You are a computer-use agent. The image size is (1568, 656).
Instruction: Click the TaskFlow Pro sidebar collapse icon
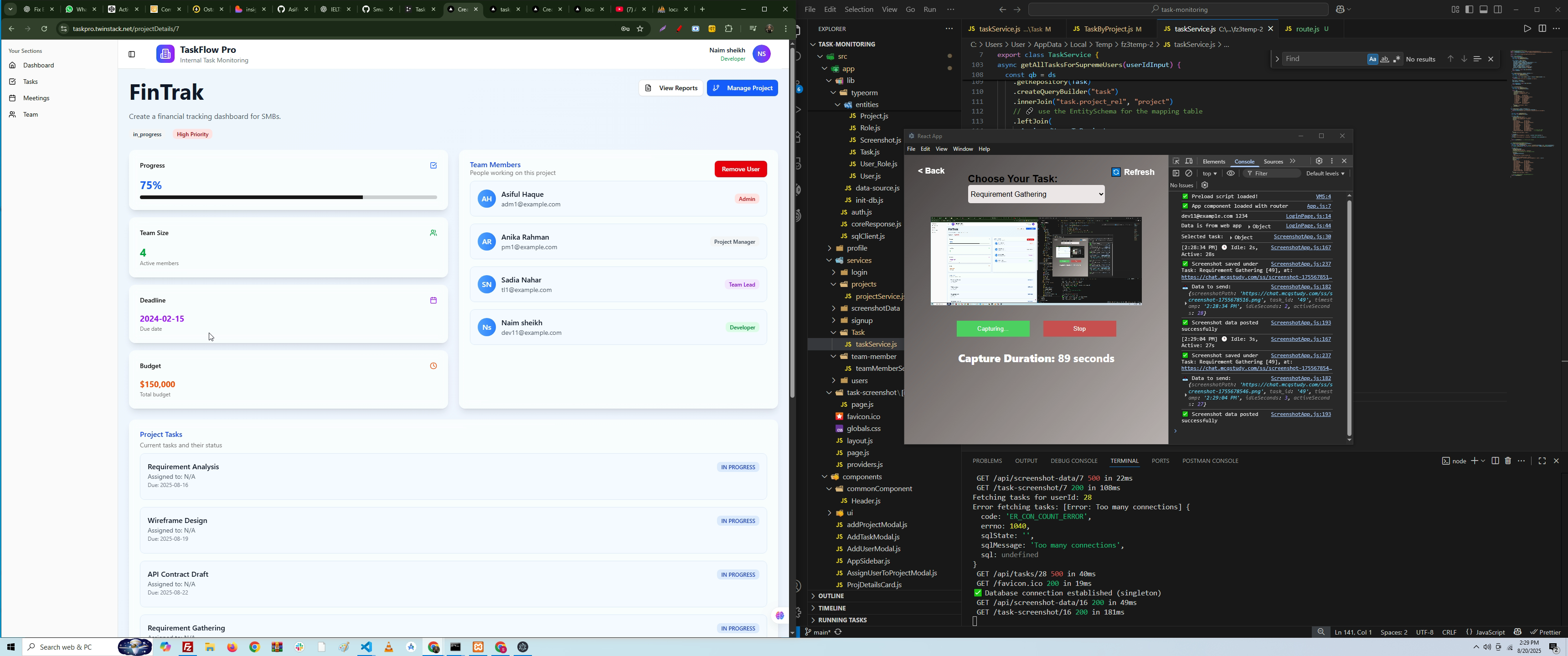point(131,55)
